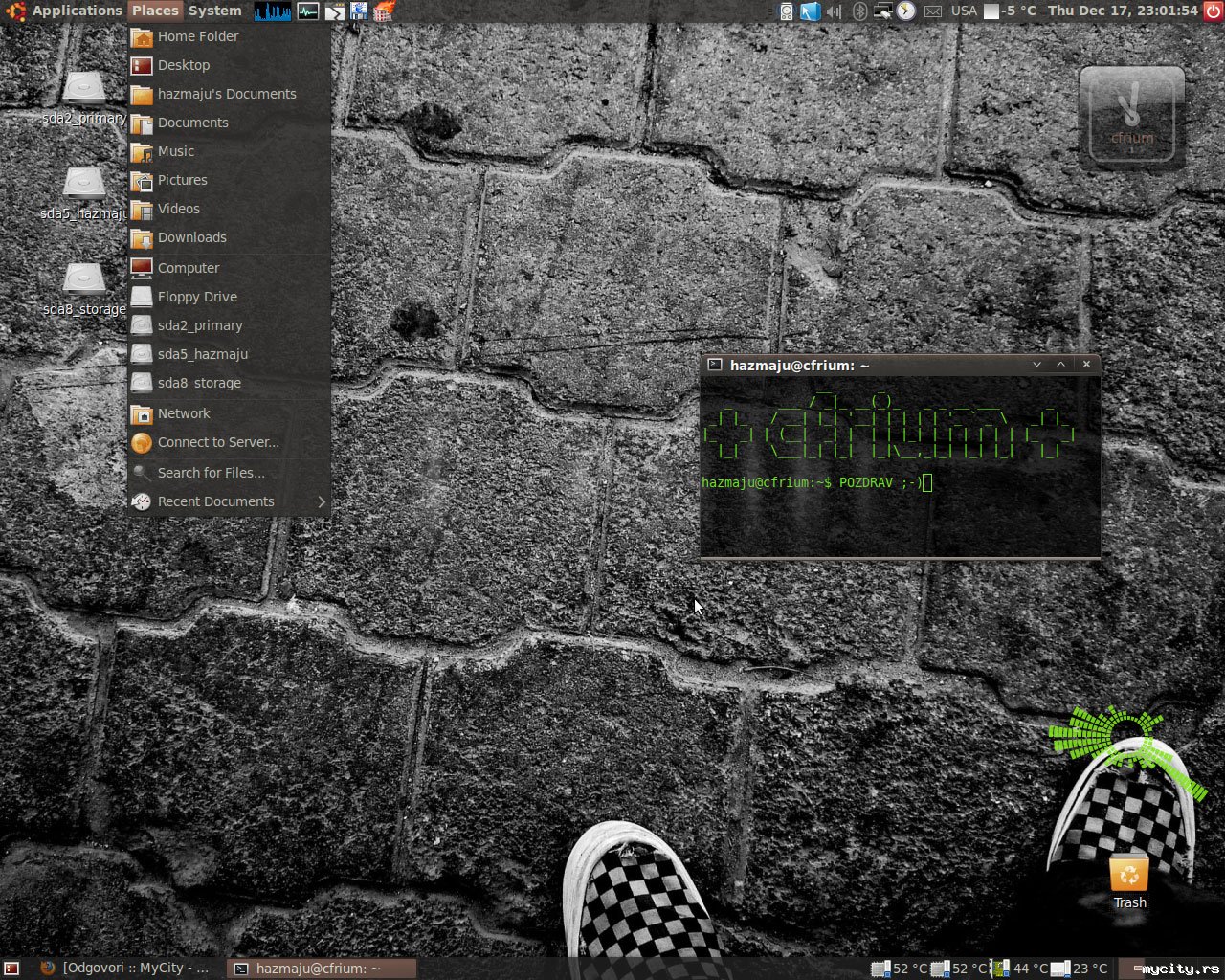Image resolution: width=1225 pixels, height=980 pixels.
Task: Click the CPU frequency graph applet
Action: pos(273,11)
